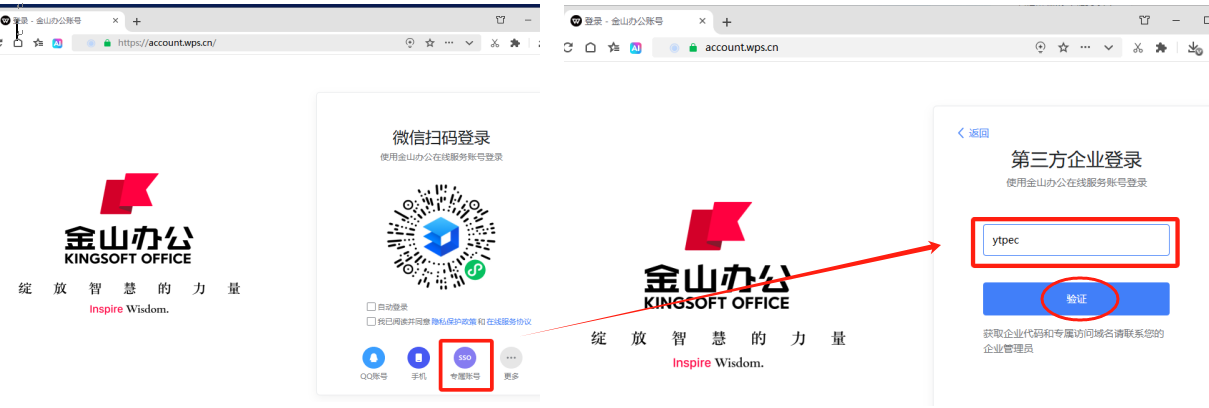The width and height of the screenshot is (1209, 408).
Task: Tick the 我已阅读并同意 agreement checkbox
Action: click(x=371, y=322)
